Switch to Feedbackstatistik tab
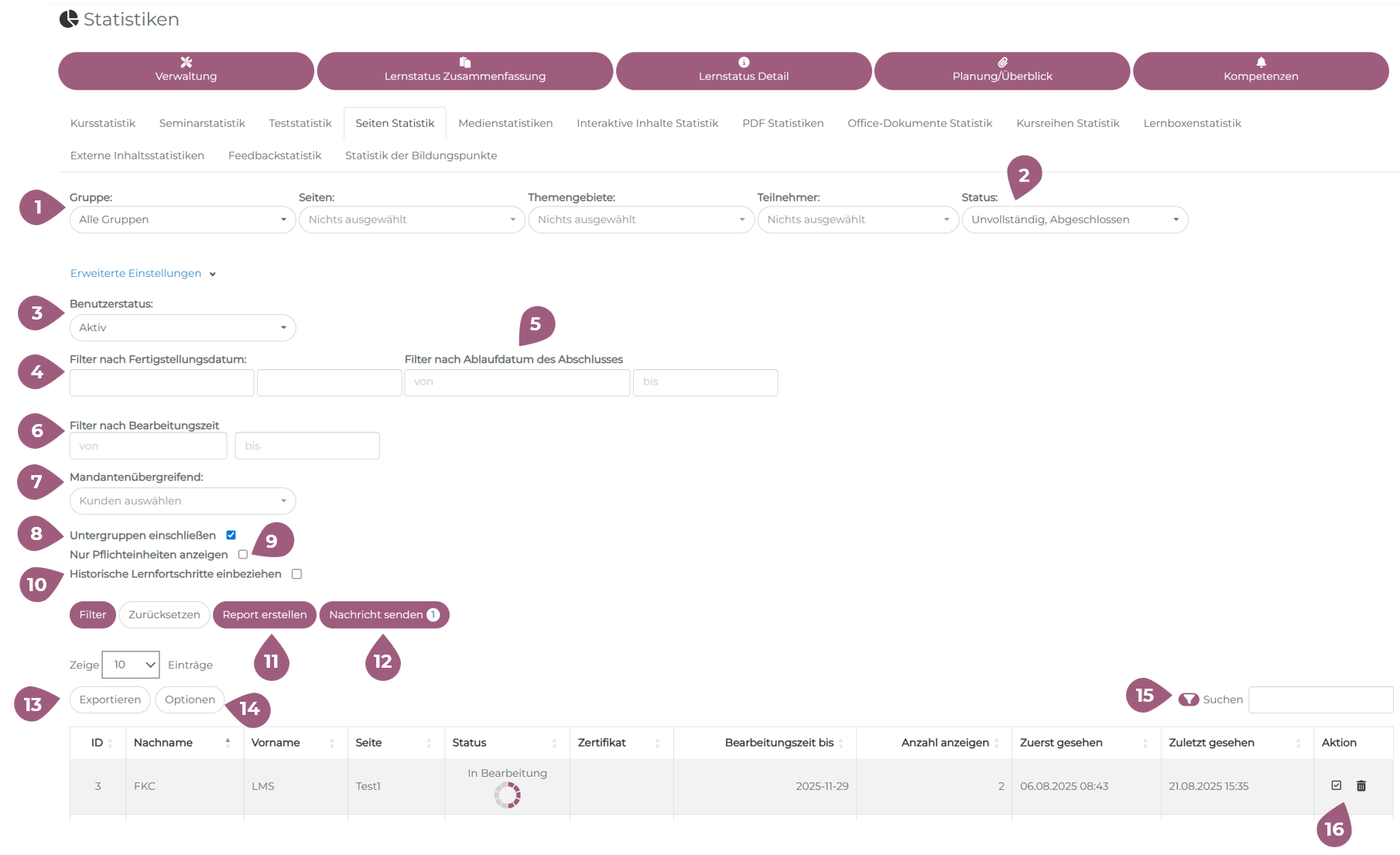This screenshot has width=1400, height=855. click(275, 156)
